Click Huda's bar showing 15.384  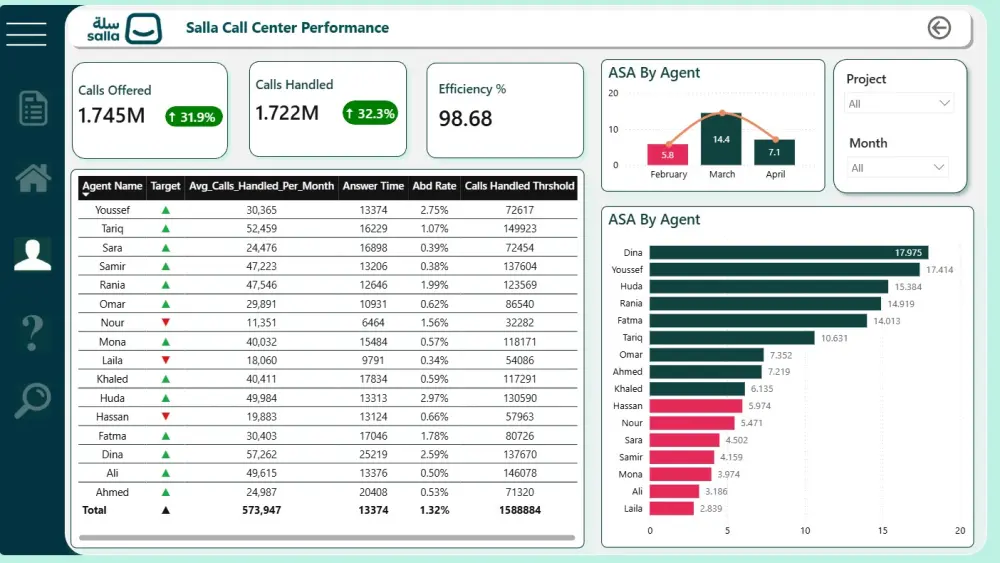(x=769, y=287)
